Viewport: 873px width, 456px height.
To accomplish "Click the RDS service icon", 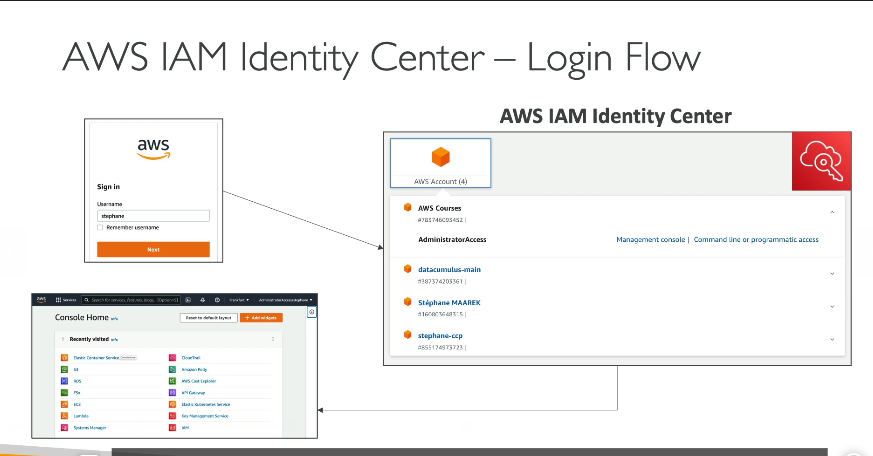I will (64, 381).
